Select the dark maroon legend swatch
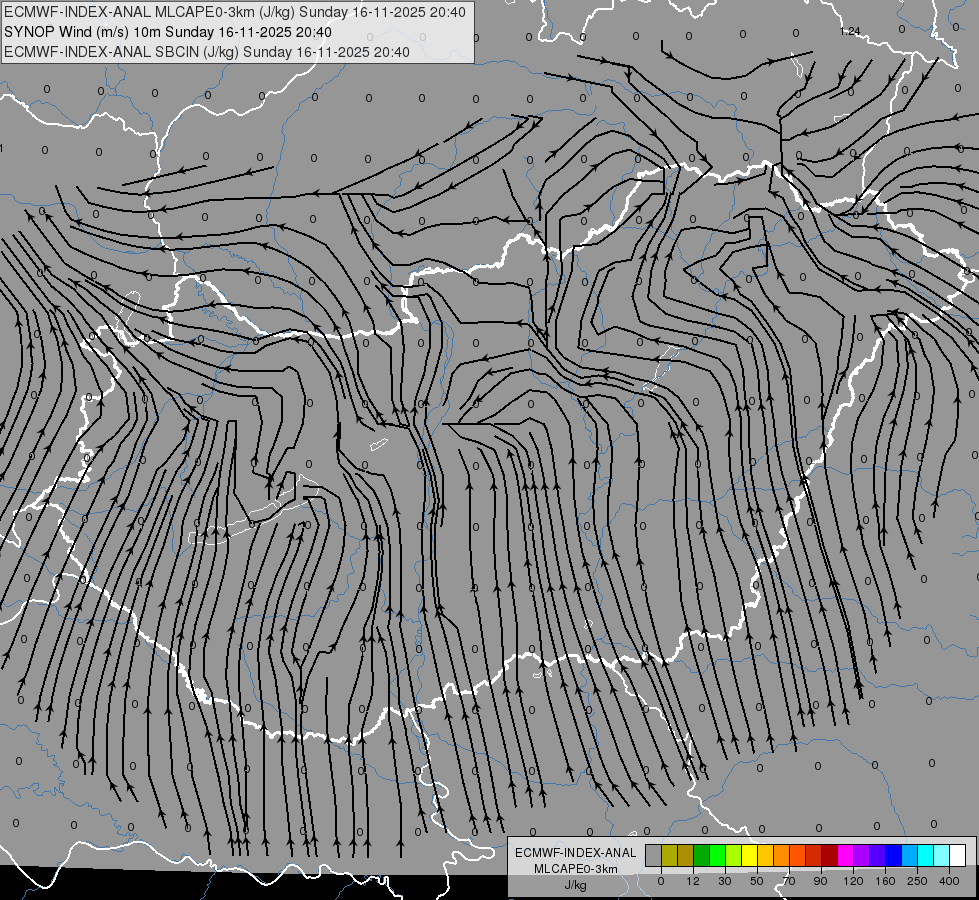The image size is (979, 900). (x=830, y=856)
